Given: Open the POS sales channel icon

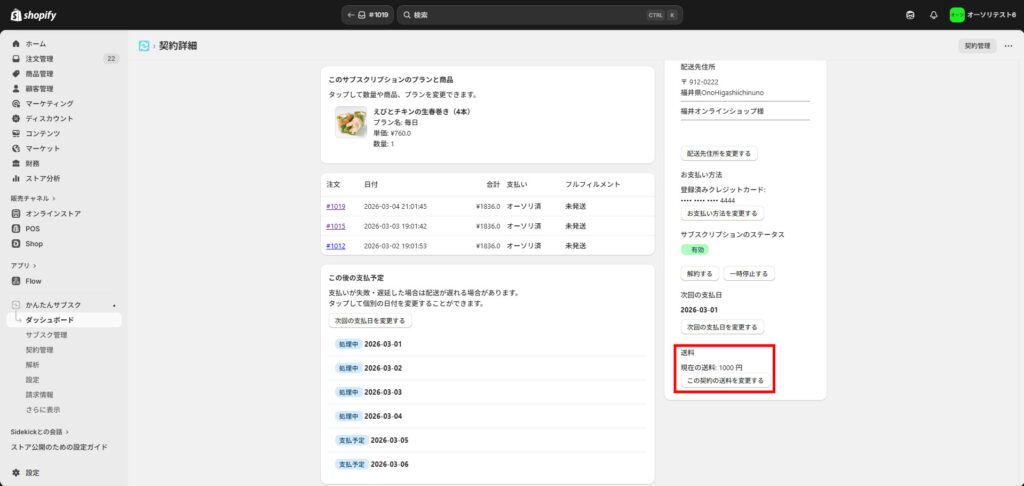Looking at the screenshot, I should [x=16, y=229].
